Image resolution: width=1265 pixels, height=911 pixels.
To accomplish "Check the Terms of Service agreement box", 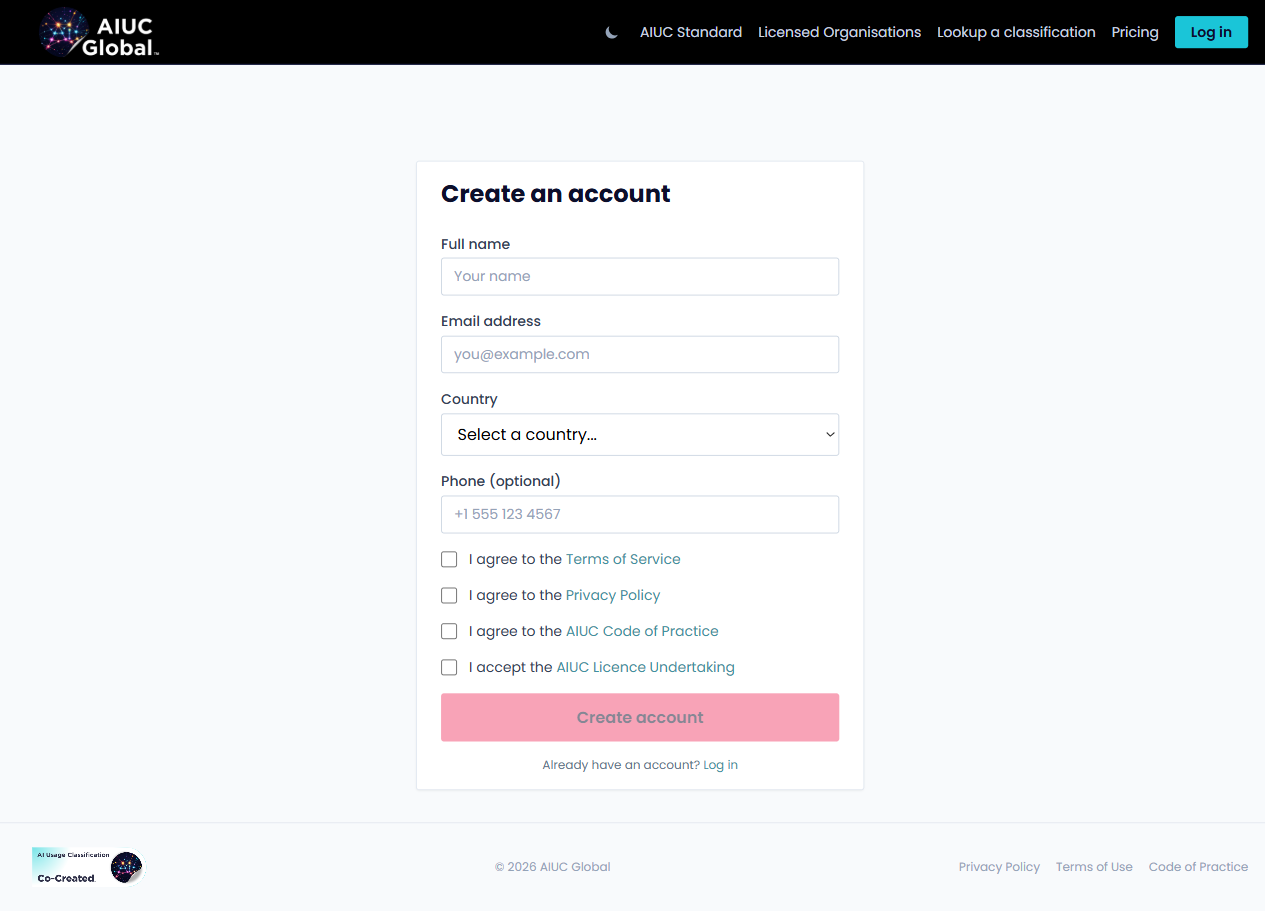I will [x=449, y=559].
